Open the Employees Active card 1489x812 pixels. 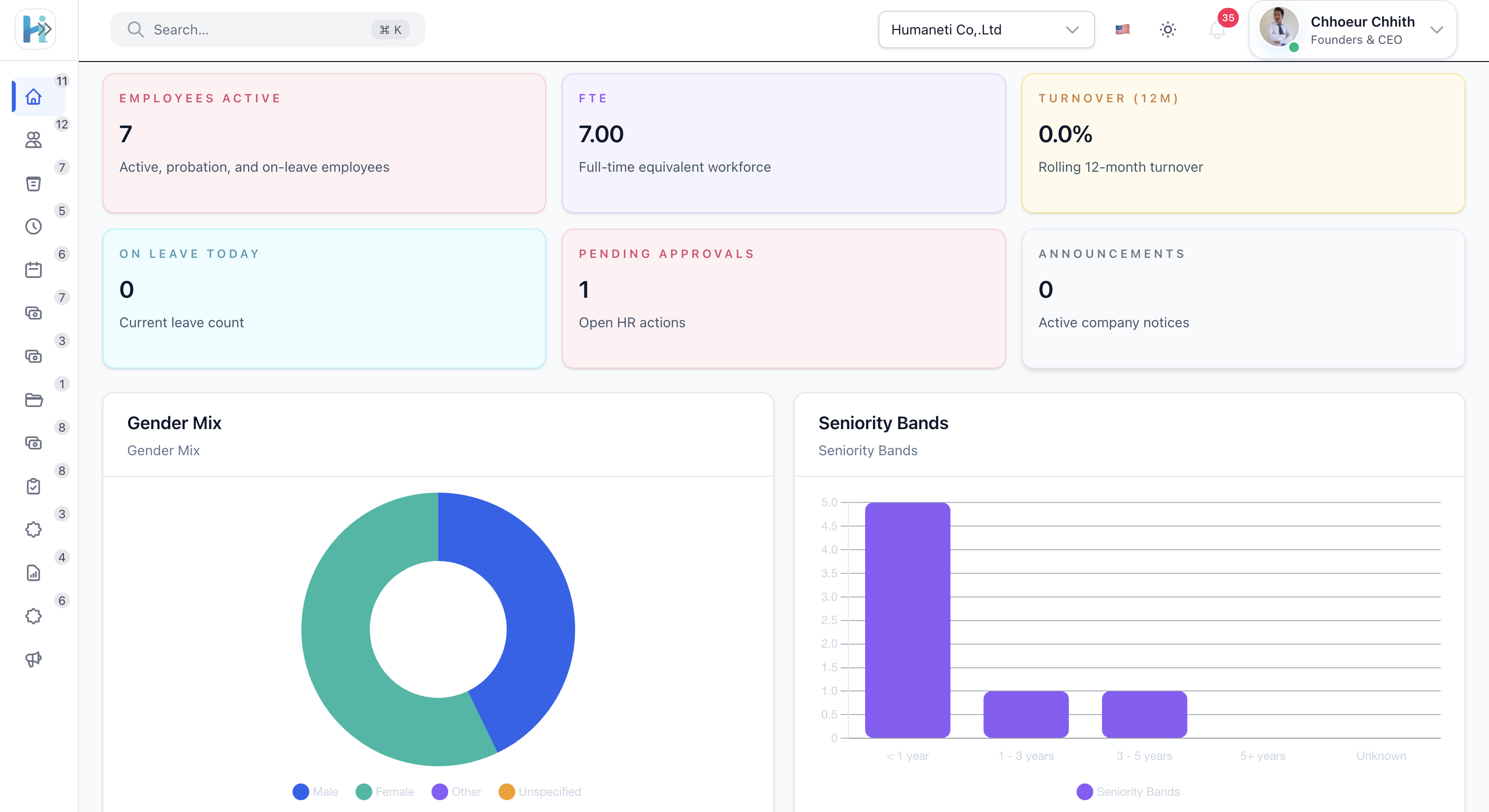324,143
